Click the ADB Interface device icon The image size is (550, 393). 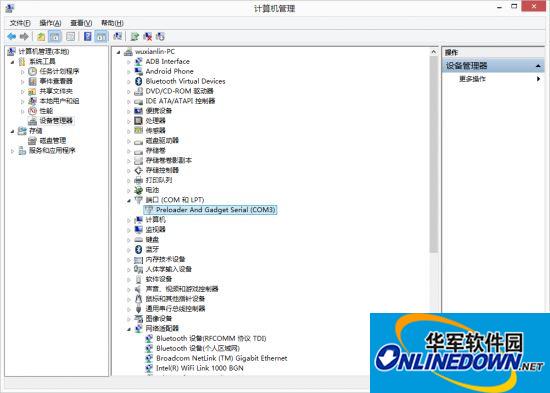[139, 61]
